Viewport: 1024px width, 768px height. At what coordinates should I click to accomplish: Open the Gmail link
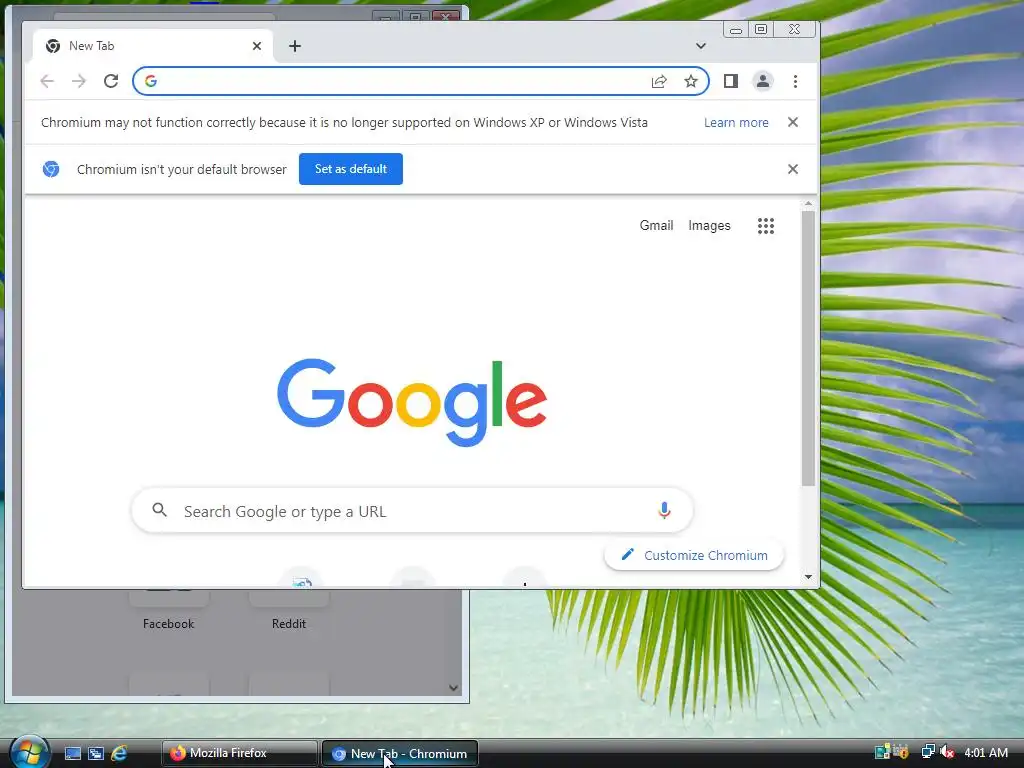tap(656, 225)
